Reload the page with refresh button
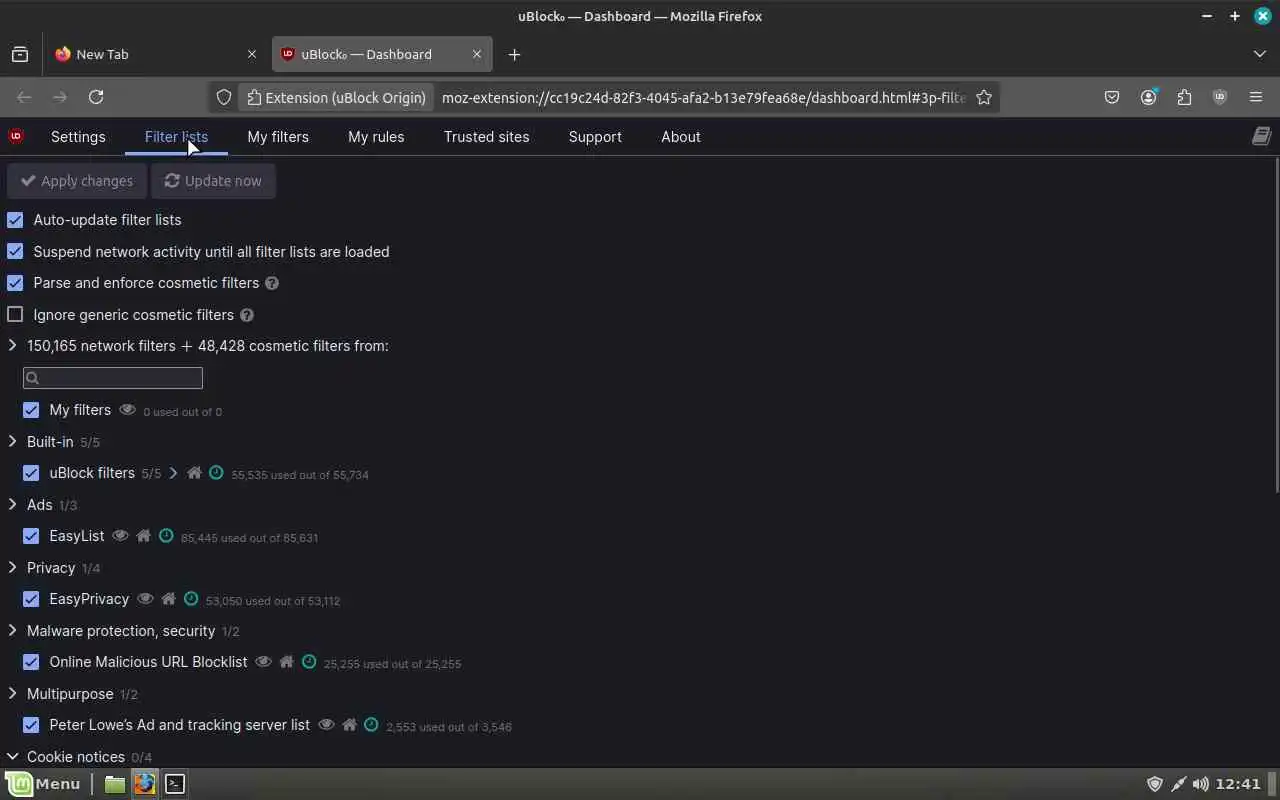The image size is (1280, 800). click(96, 97)
